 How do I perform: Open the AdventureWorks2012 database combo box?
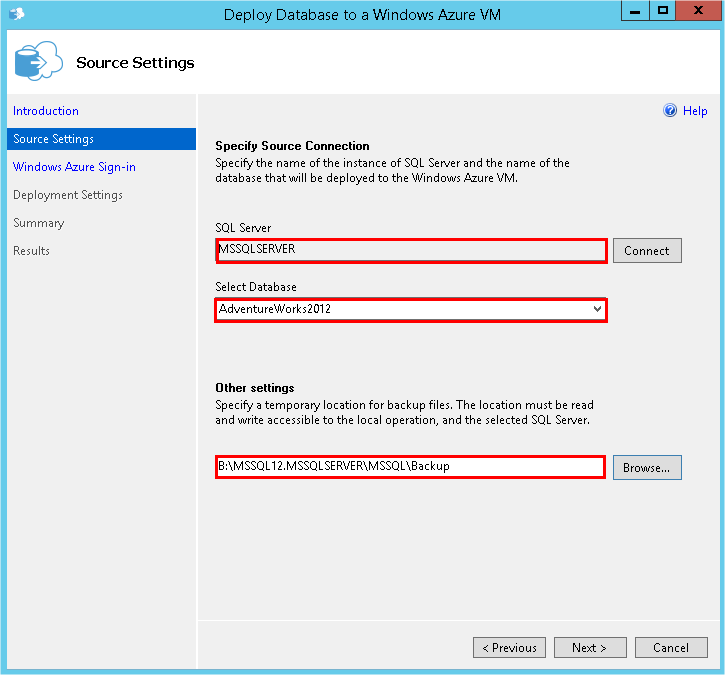click(x=411, y=309)
